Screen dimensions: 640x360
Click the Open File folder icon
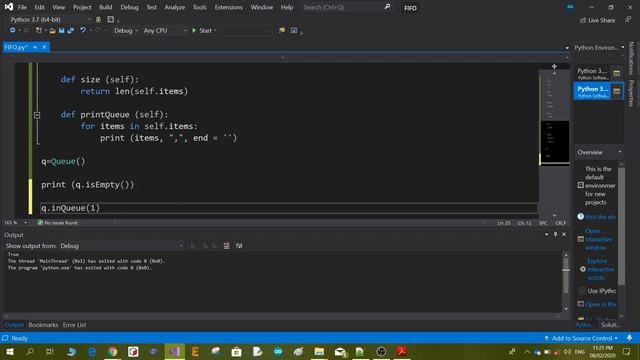pyautogui.click(x=52, y=31)
